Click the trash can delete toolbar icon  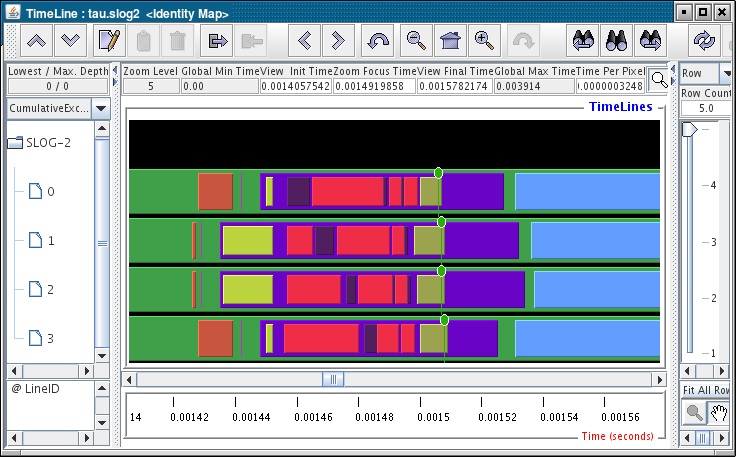pos(177,41)
